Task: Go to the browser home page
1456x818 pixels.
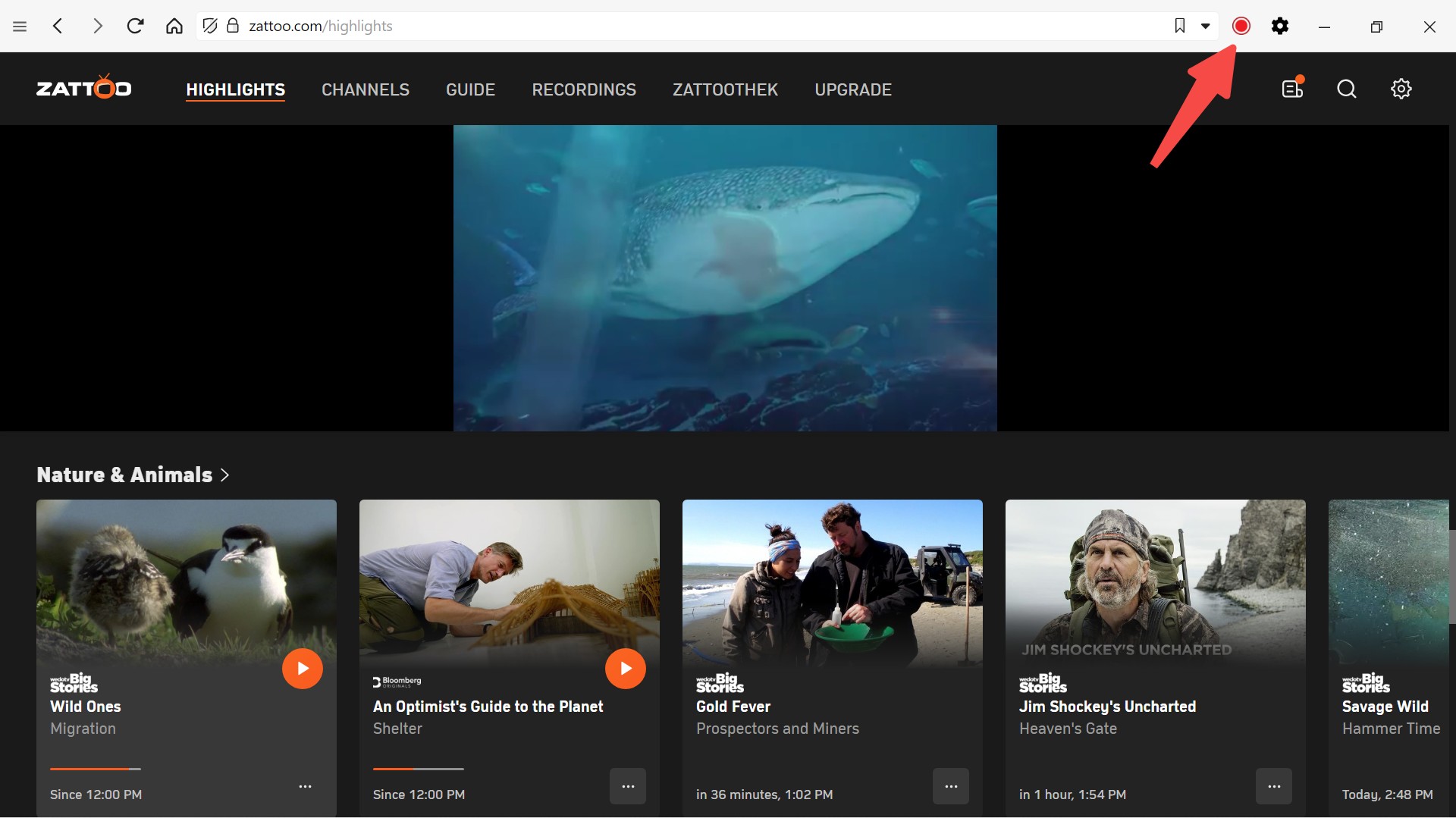Action: point(174,27)
